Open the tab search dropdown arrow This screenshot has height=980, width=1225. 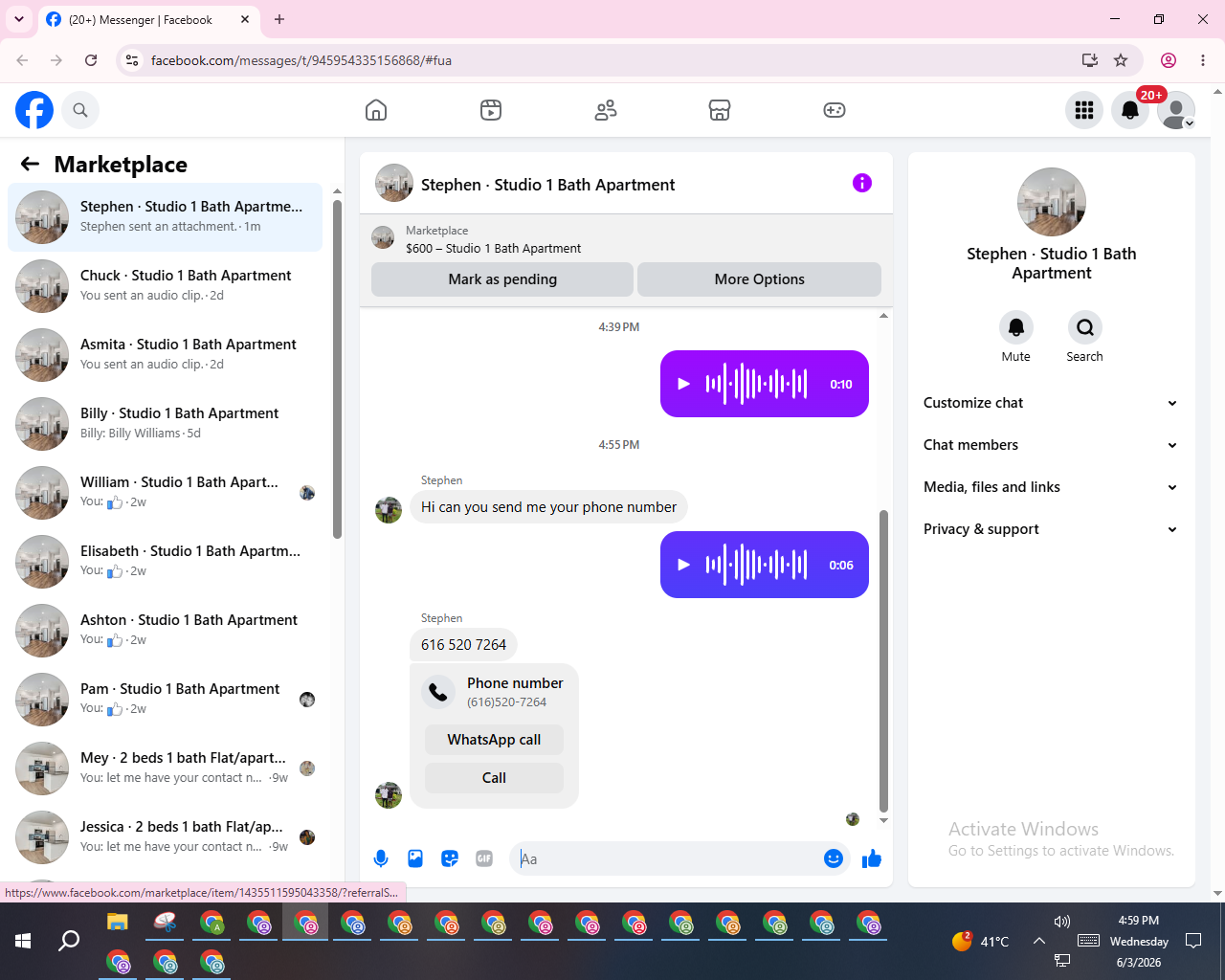pyautogui.click(x=19, y=19)
